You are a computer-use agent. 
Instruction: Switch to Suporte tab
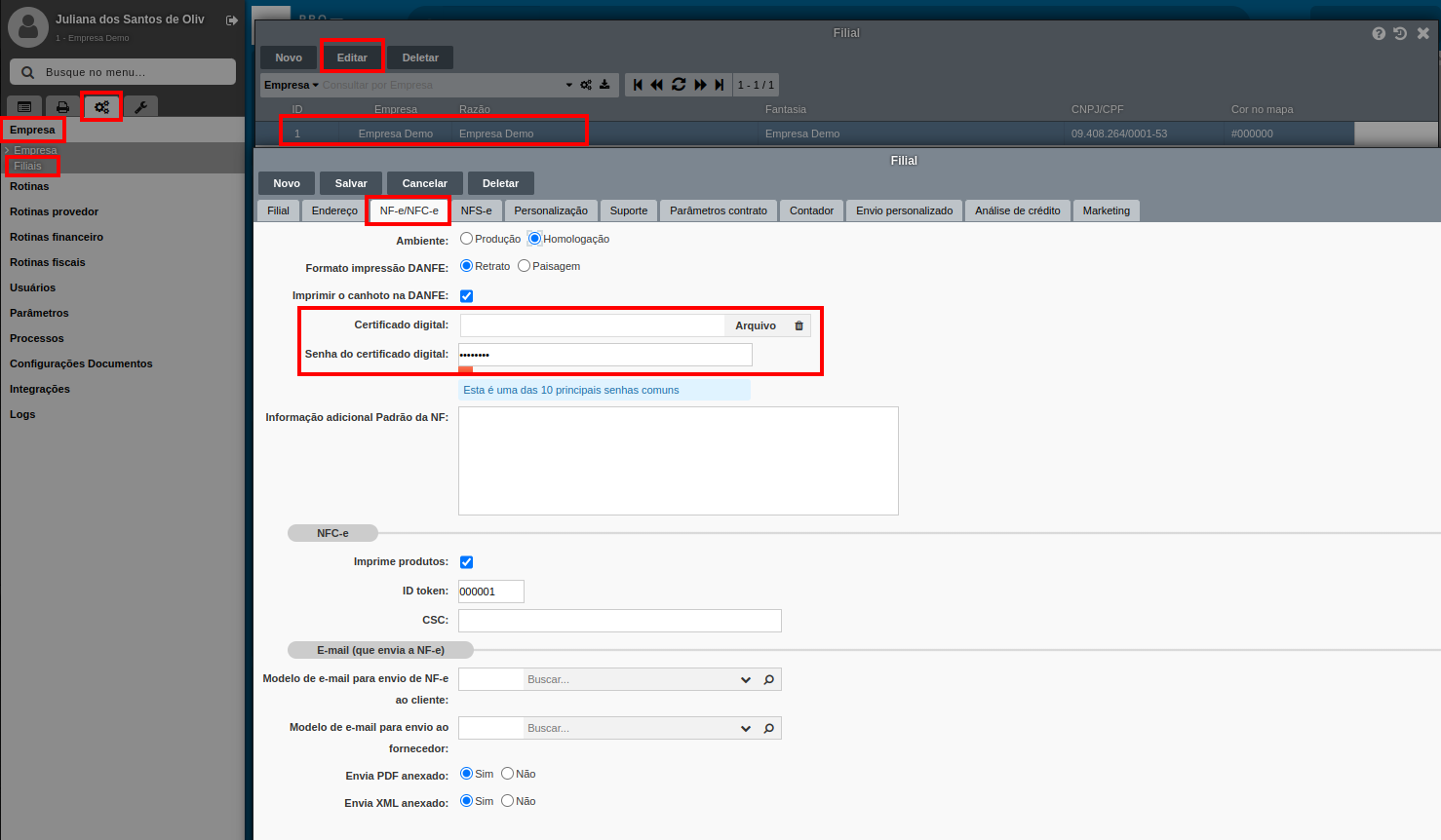[629, 210]
